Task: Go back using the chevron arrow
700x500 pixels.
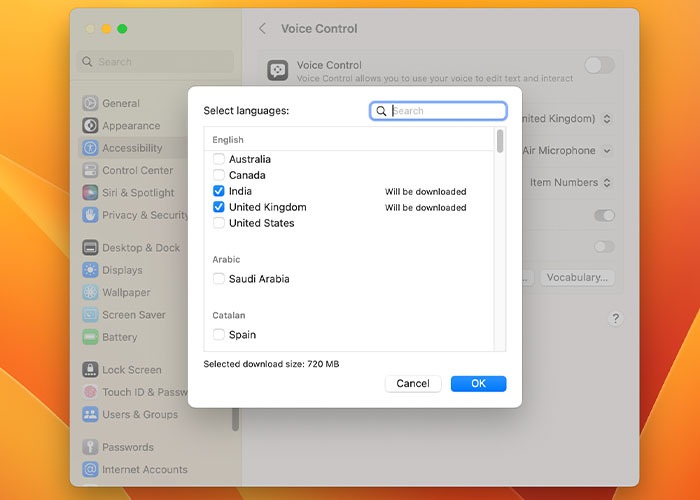Action: pos(262,29)
